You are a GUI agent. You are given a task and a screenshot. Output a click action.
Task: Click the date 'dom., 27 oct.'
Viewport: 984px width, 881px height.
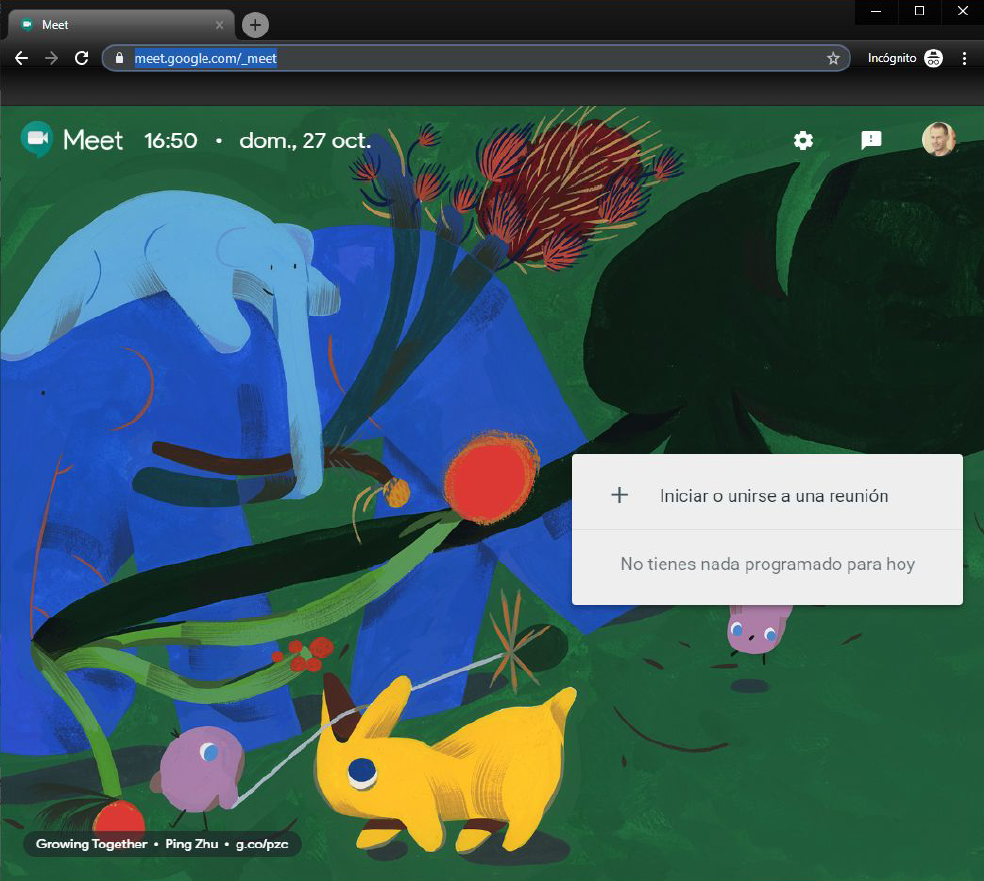click(305, 141)
